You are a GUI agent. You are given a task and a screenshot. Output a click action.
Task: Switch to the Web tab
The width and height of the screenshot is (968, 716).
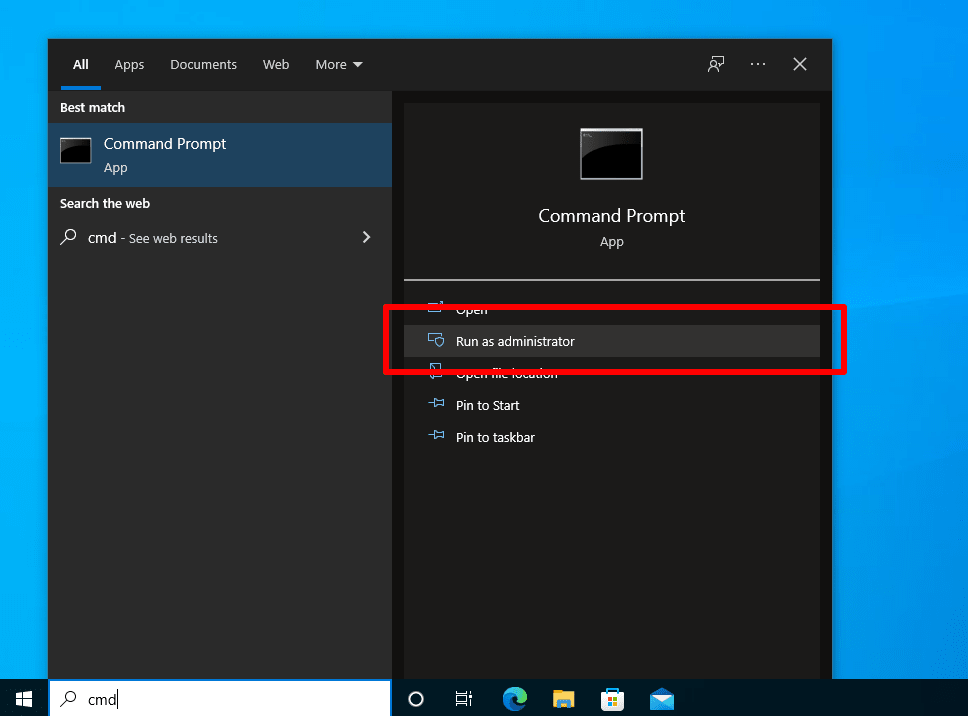click(x=276, y=64)
